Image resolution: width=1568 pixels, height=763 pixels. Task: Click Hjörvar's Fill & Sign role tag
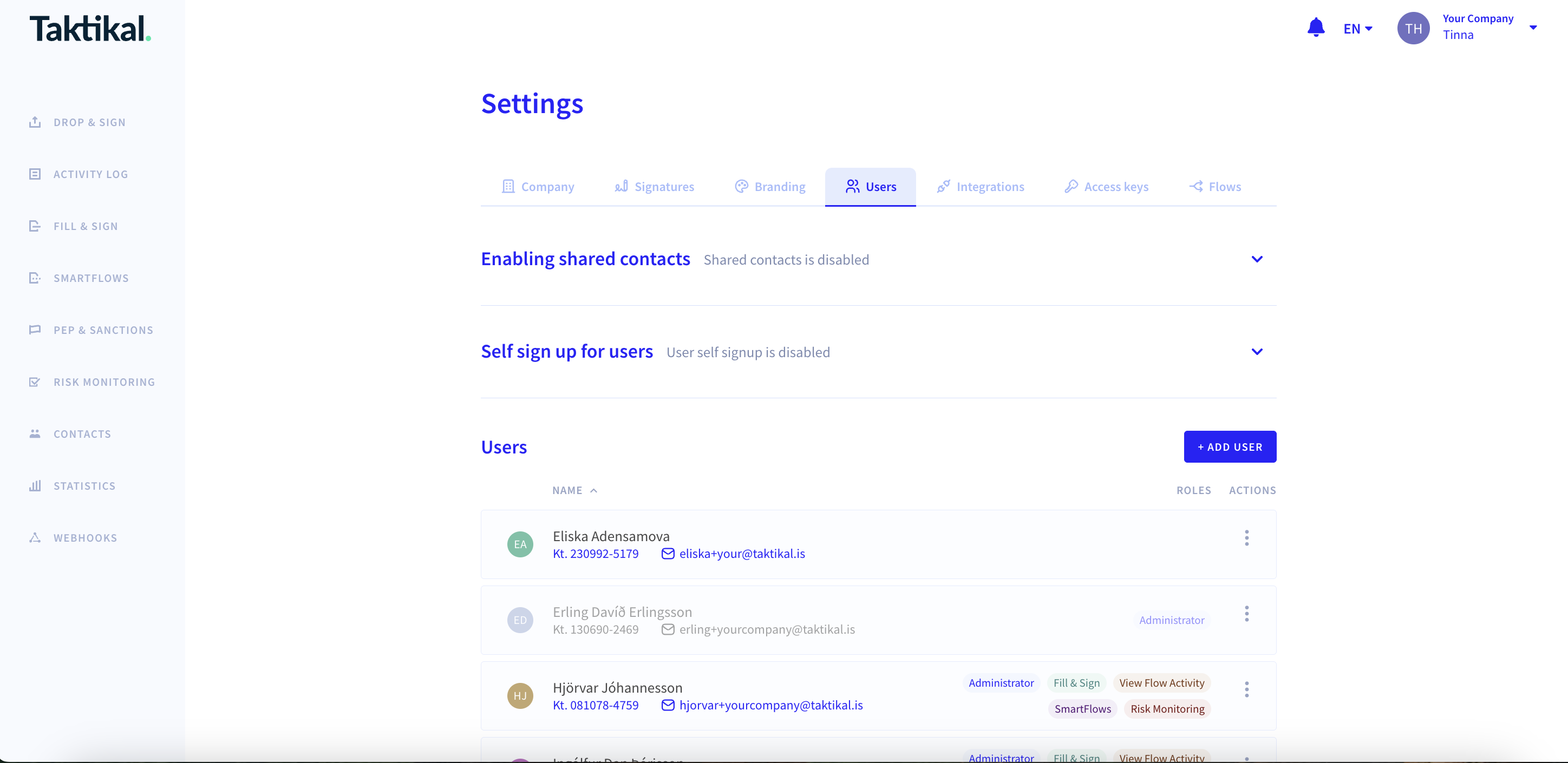1076,683
